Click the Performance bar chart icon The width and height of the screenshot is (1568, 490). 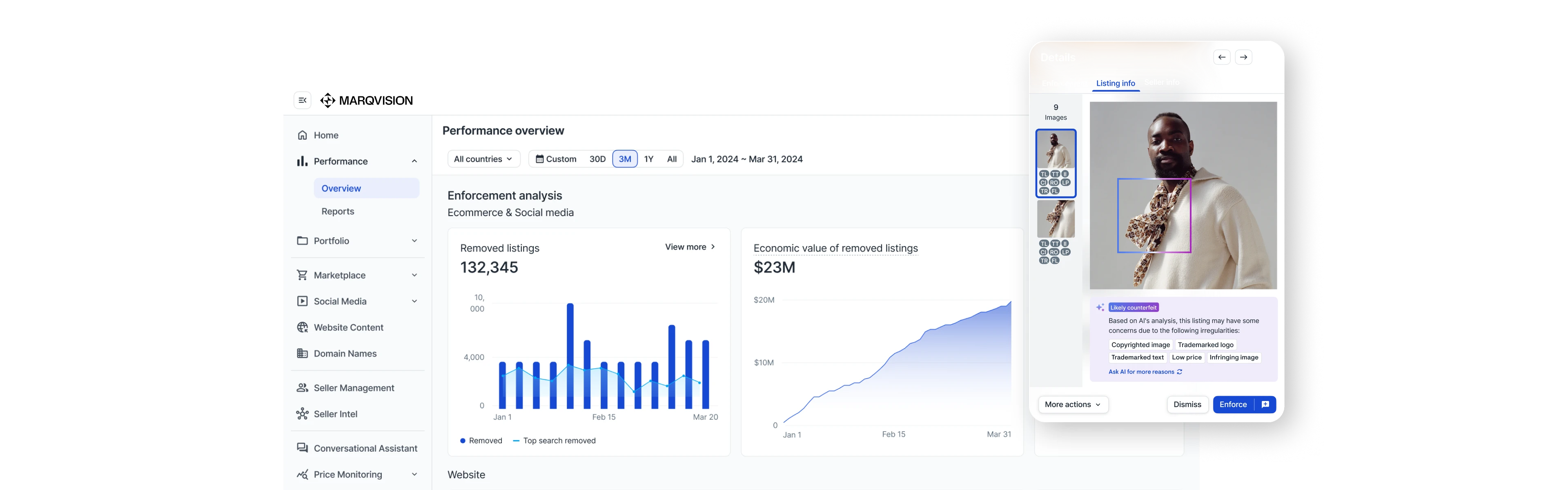click(302, 161)
